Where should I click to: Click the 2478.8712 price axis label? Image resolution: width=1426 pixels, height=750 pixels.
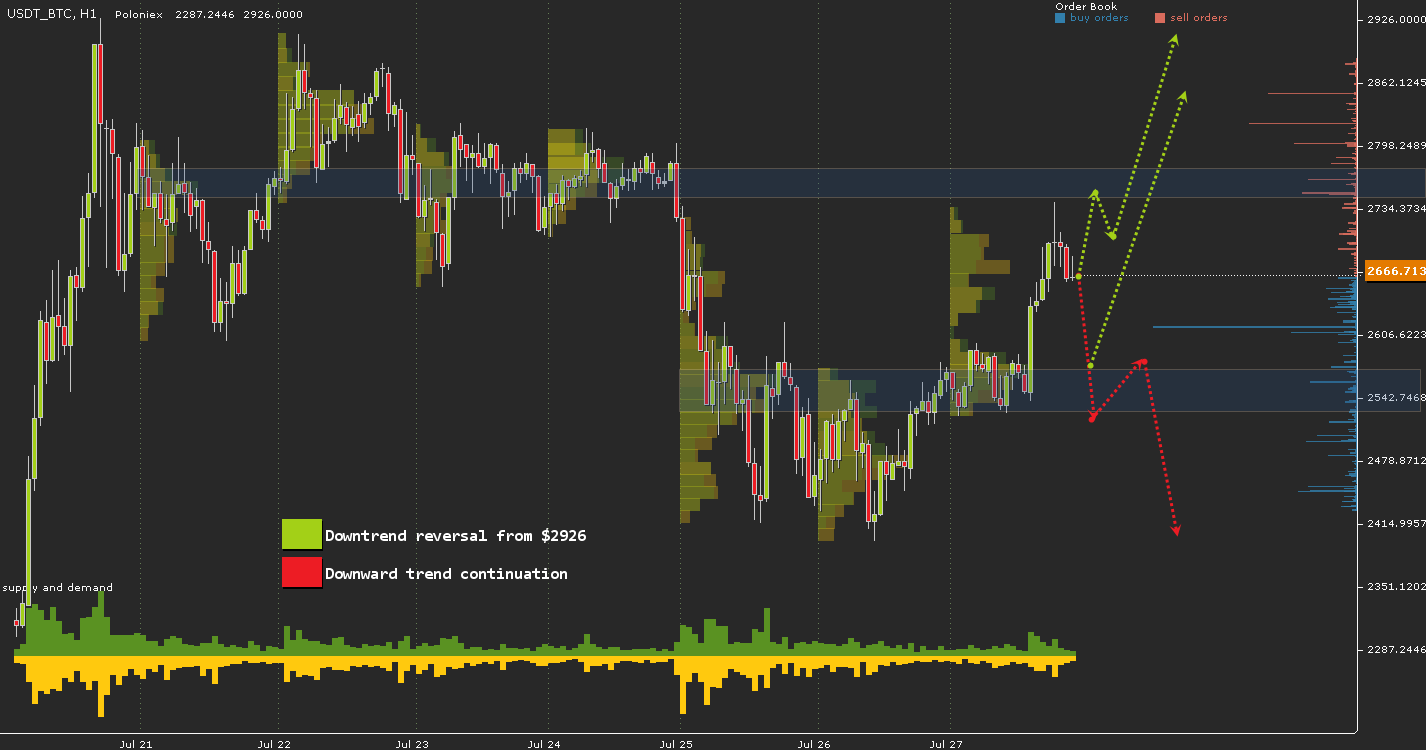point(1395,460)
